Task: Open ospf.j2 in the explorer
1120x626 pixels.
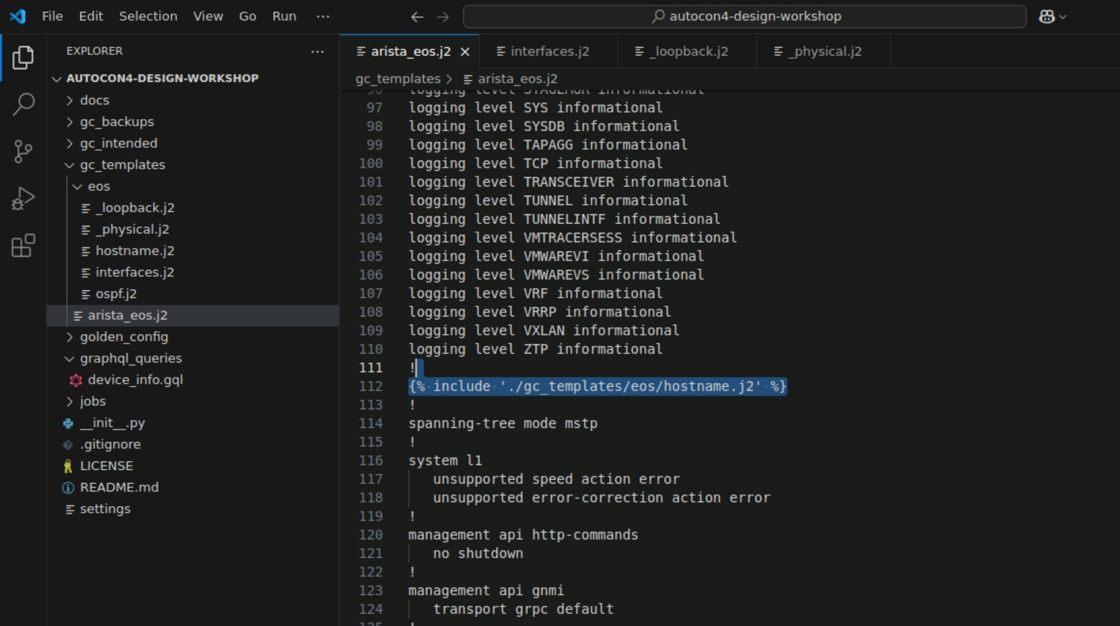Action: 193,294
